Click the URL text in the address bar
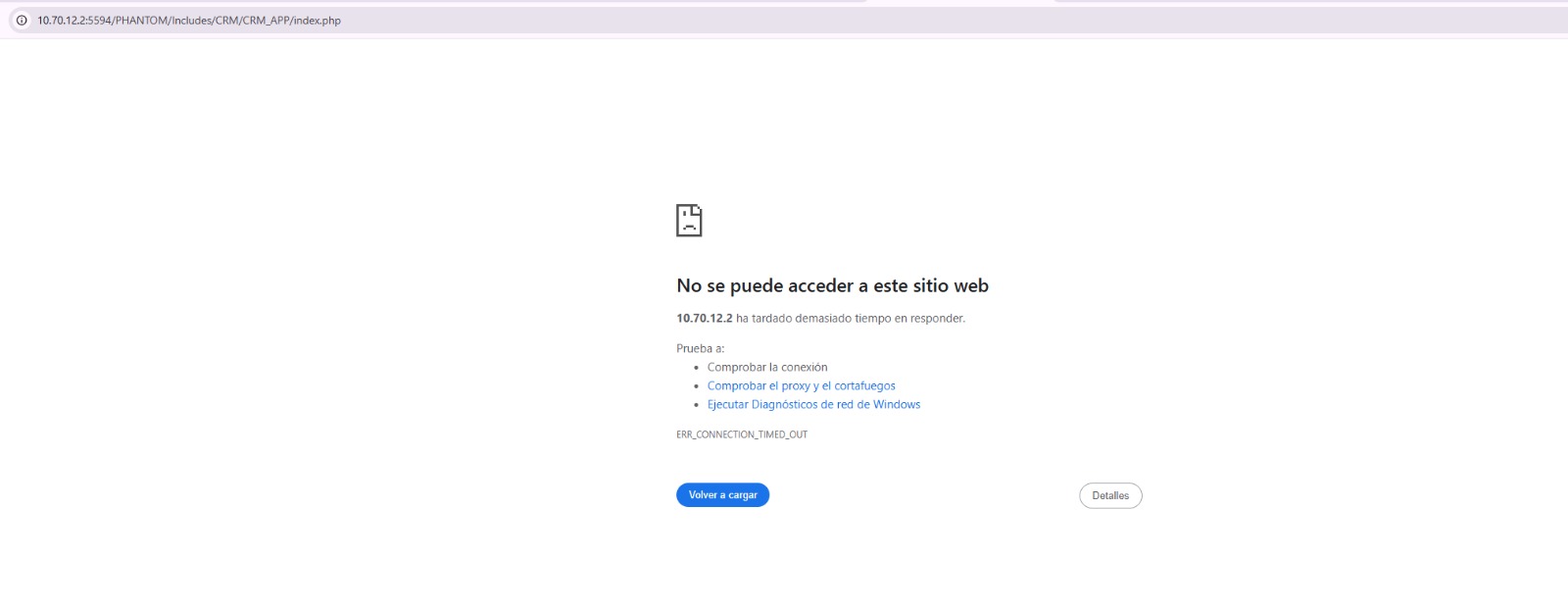Screen dimensions: 1568x611 (x=189, y=21)
